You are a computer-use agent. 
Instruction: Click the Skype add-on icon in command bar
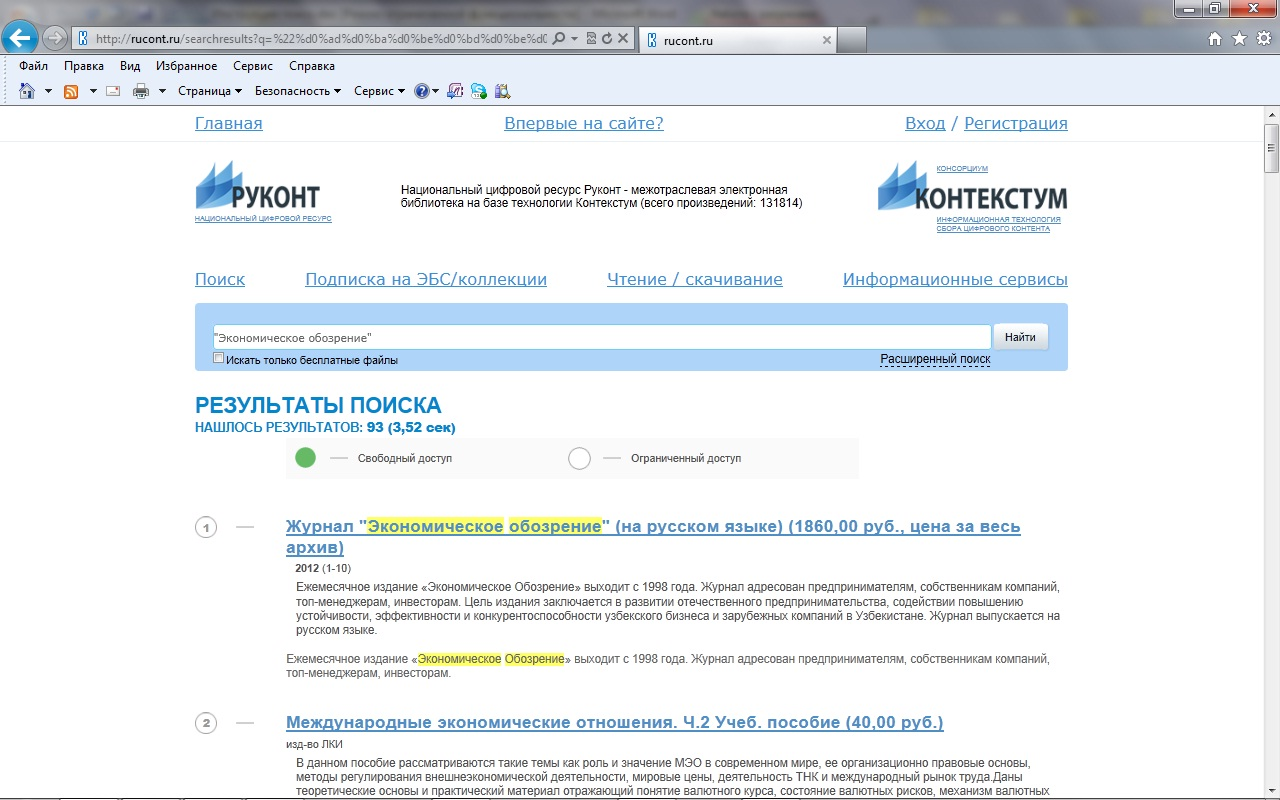pyautogui.click(x=479, y=91)
